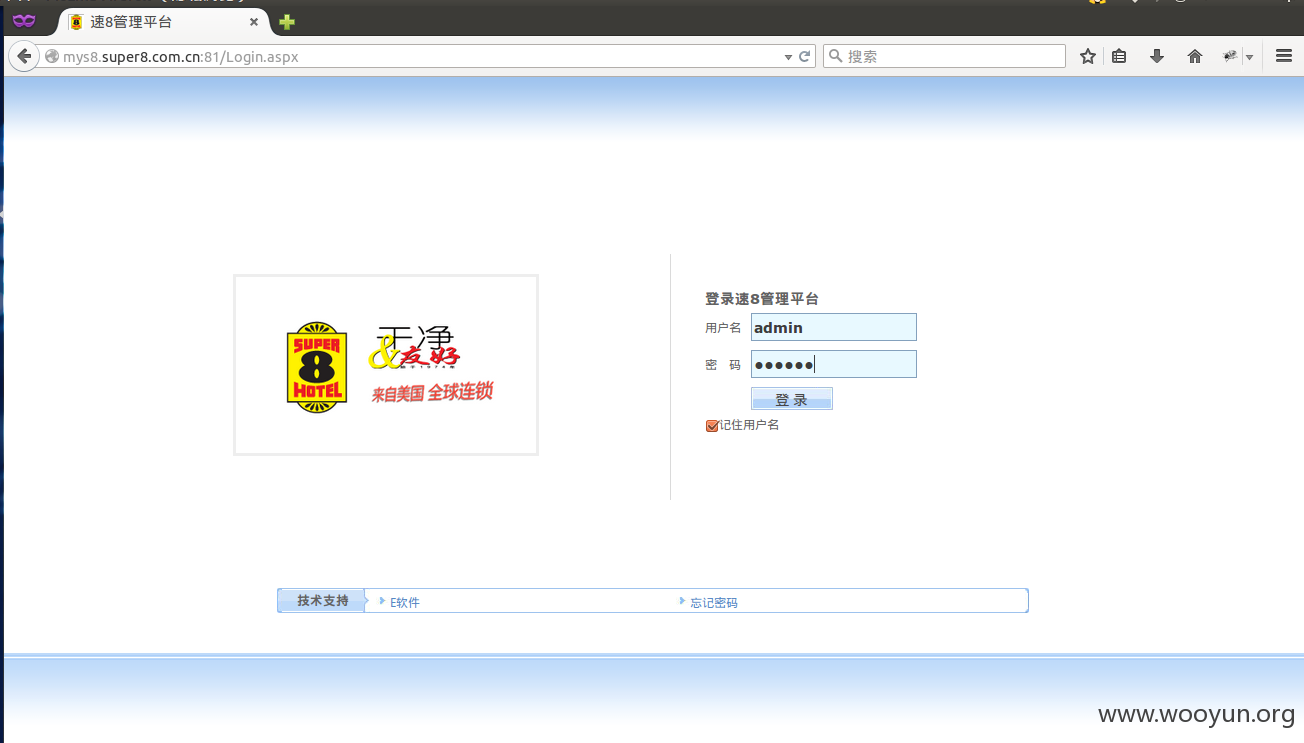Click the globe site identity icon

tap(52, 57)
